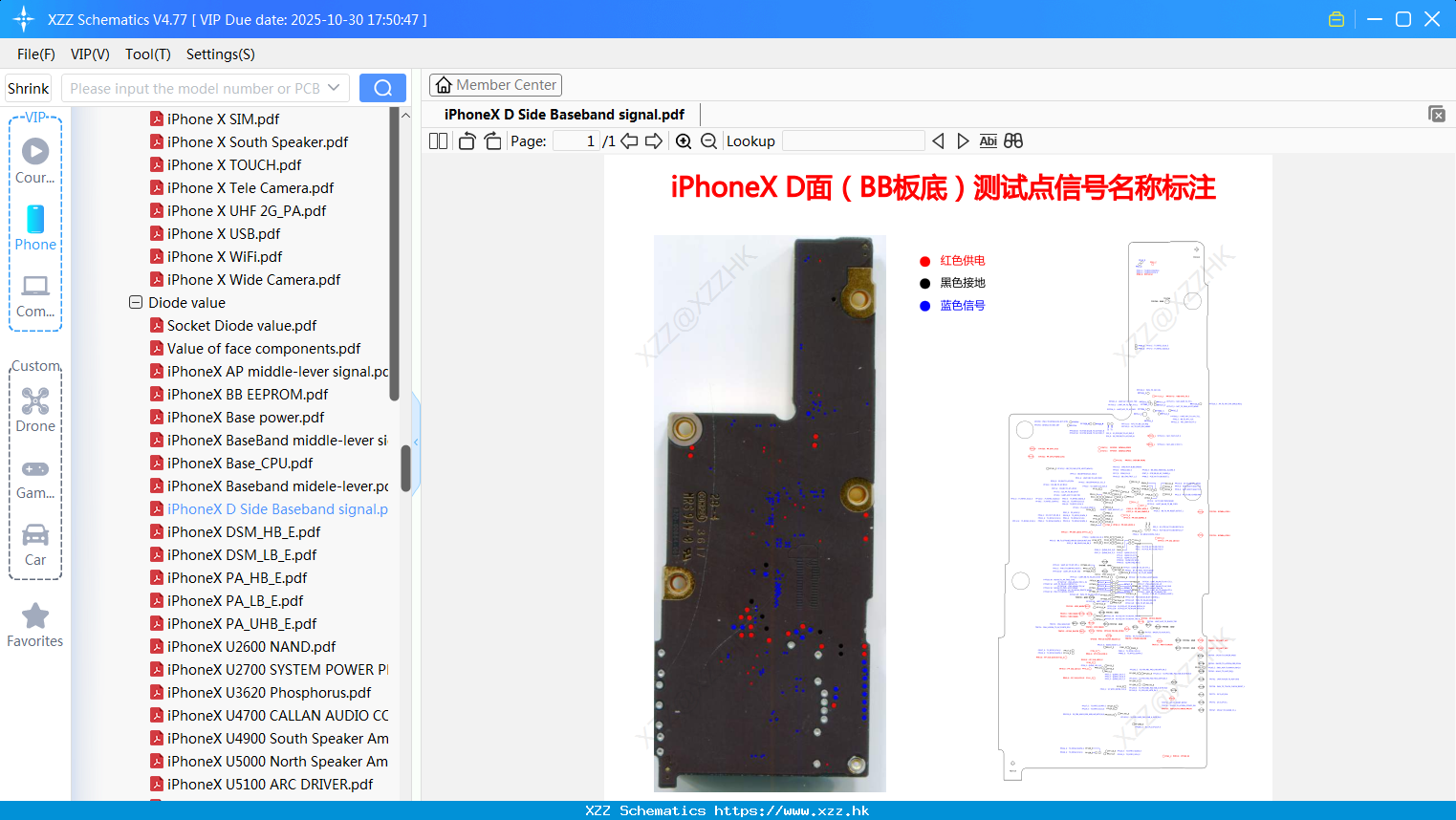
Task: Click the Shrink button
Action: click(28, 88)
